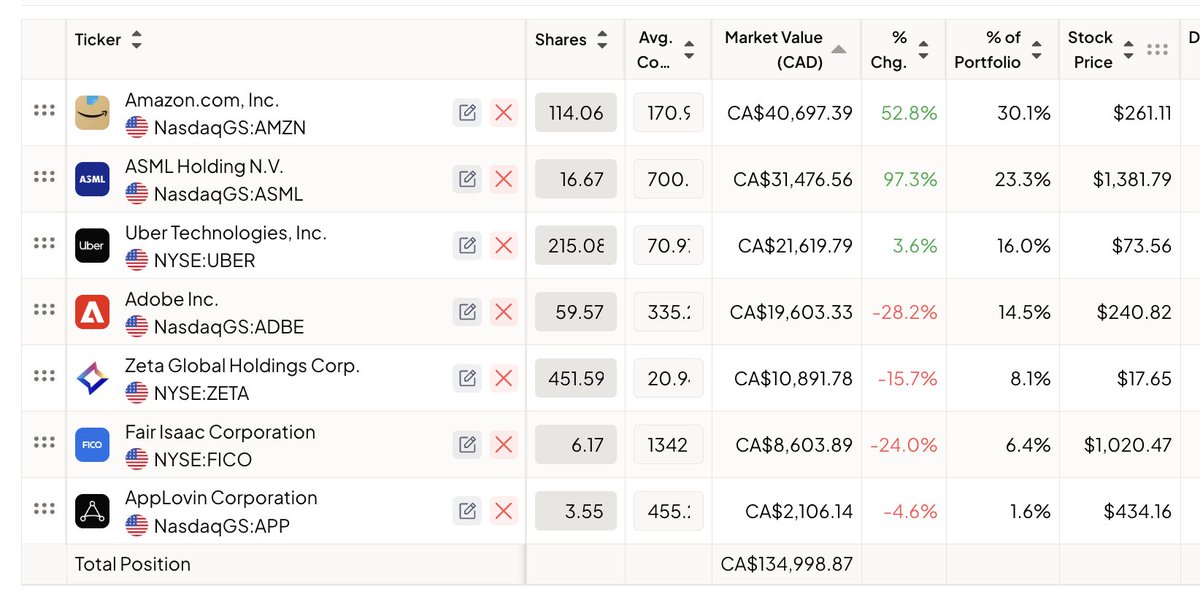Edit FICO shares field 6.17
The image size is (1200, 594).
[x=576, y=444]
